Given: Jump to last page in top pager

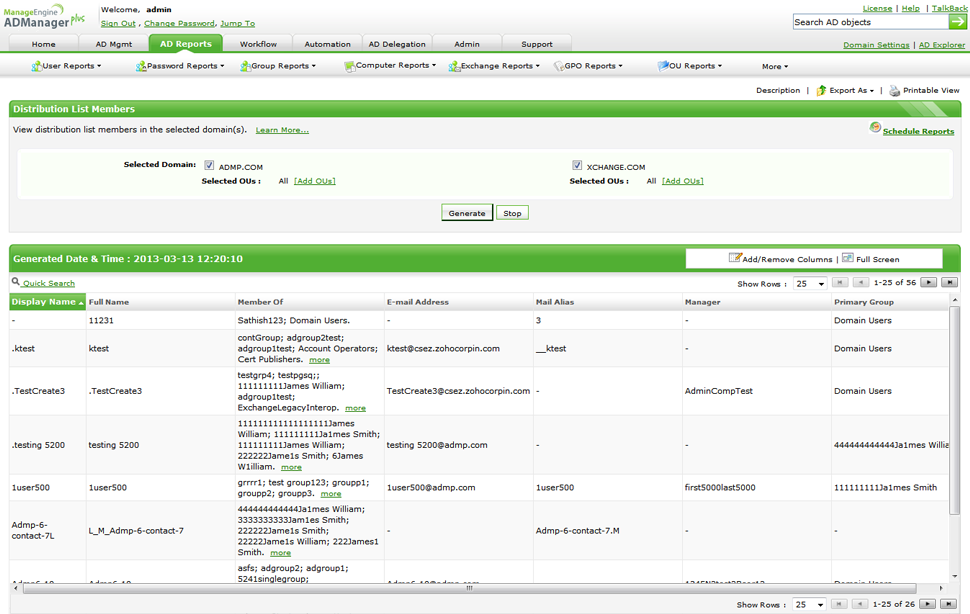Looking at the screenshot, I should (949, 283).
